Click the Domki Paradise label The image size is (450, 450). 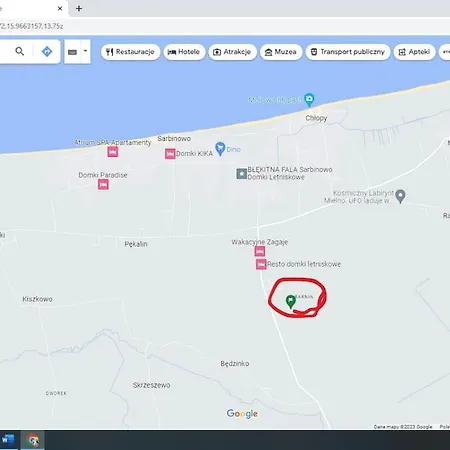[103, 175]
